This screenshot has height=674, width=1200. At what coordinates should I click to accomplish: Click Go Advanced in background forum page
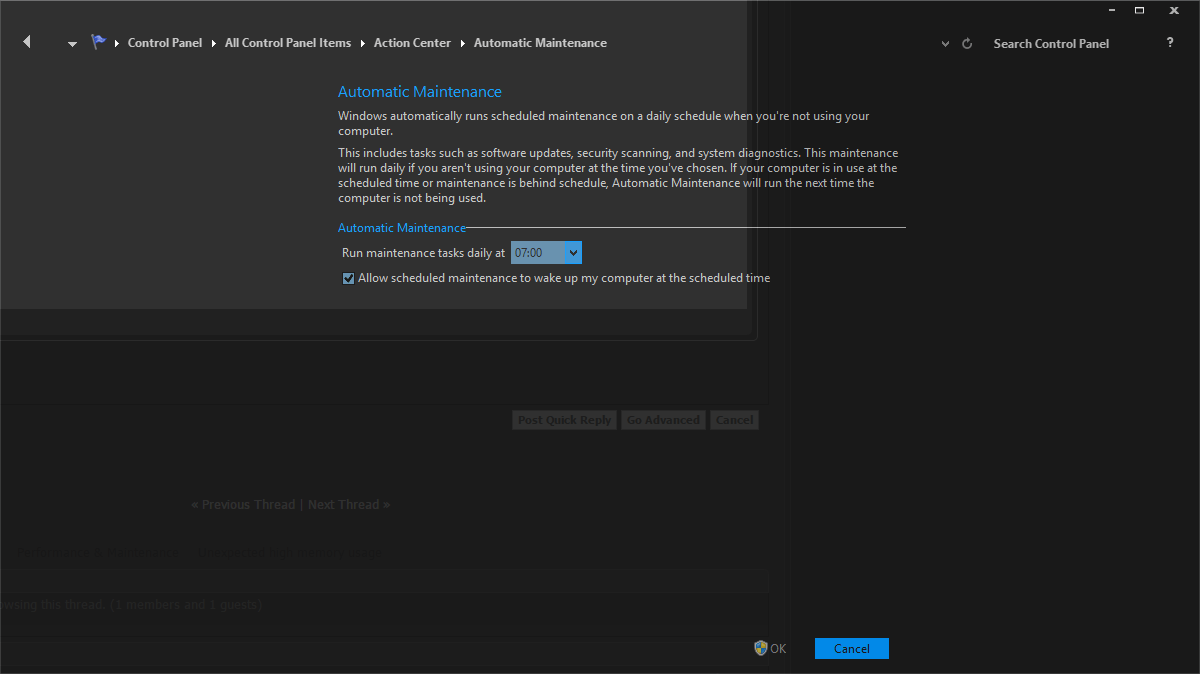point(663,420)
